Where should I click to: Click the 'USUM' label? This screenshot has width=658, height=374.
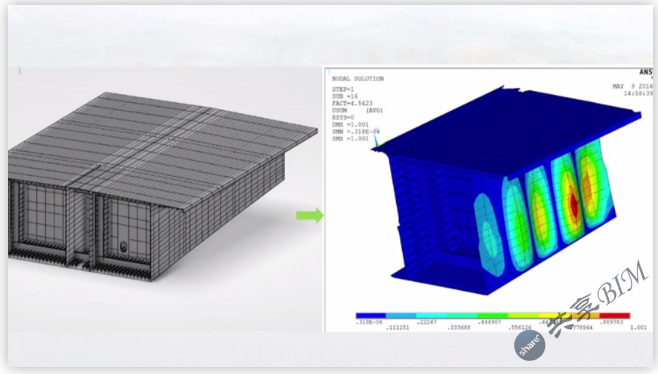(339, 110)
